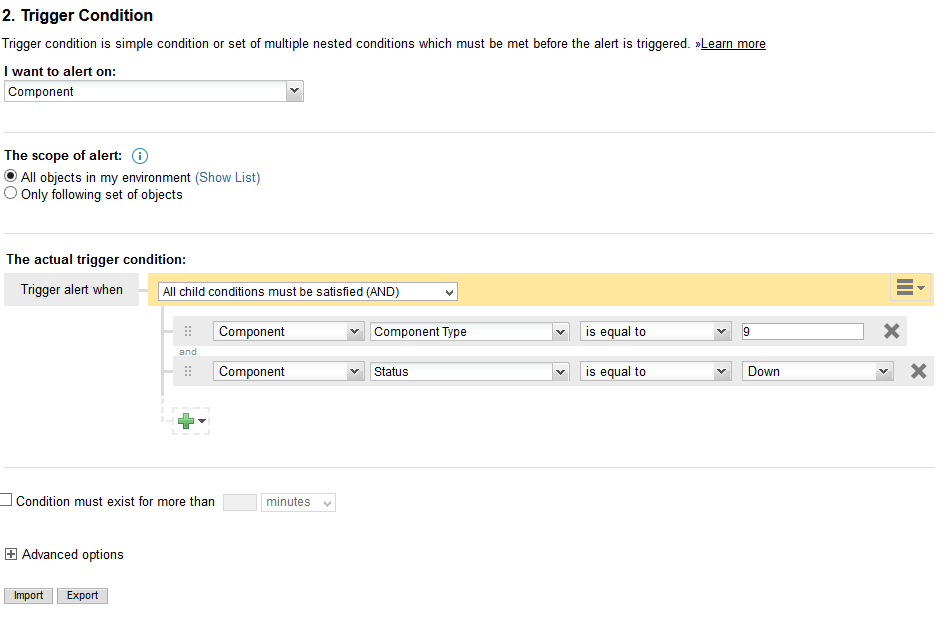Click the drag handle of Status row
Viewport: 945px width, 621px height.
[x=188, y=371]
